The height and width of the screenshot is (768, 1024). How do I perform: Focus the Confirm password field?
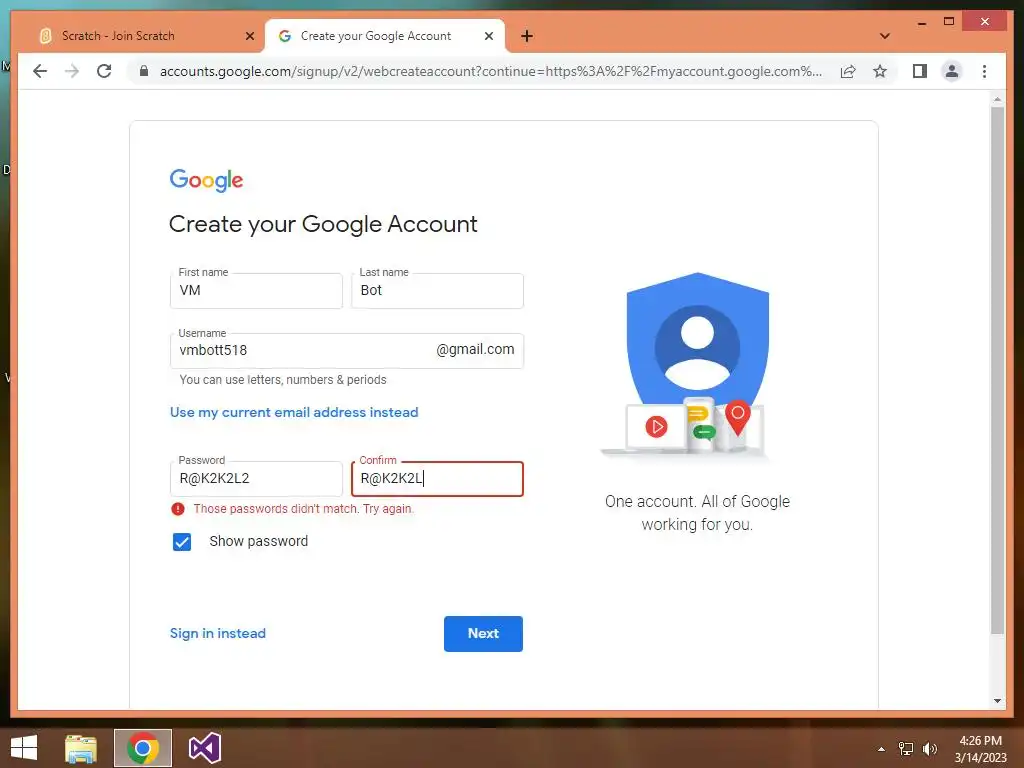coord(437,479)
